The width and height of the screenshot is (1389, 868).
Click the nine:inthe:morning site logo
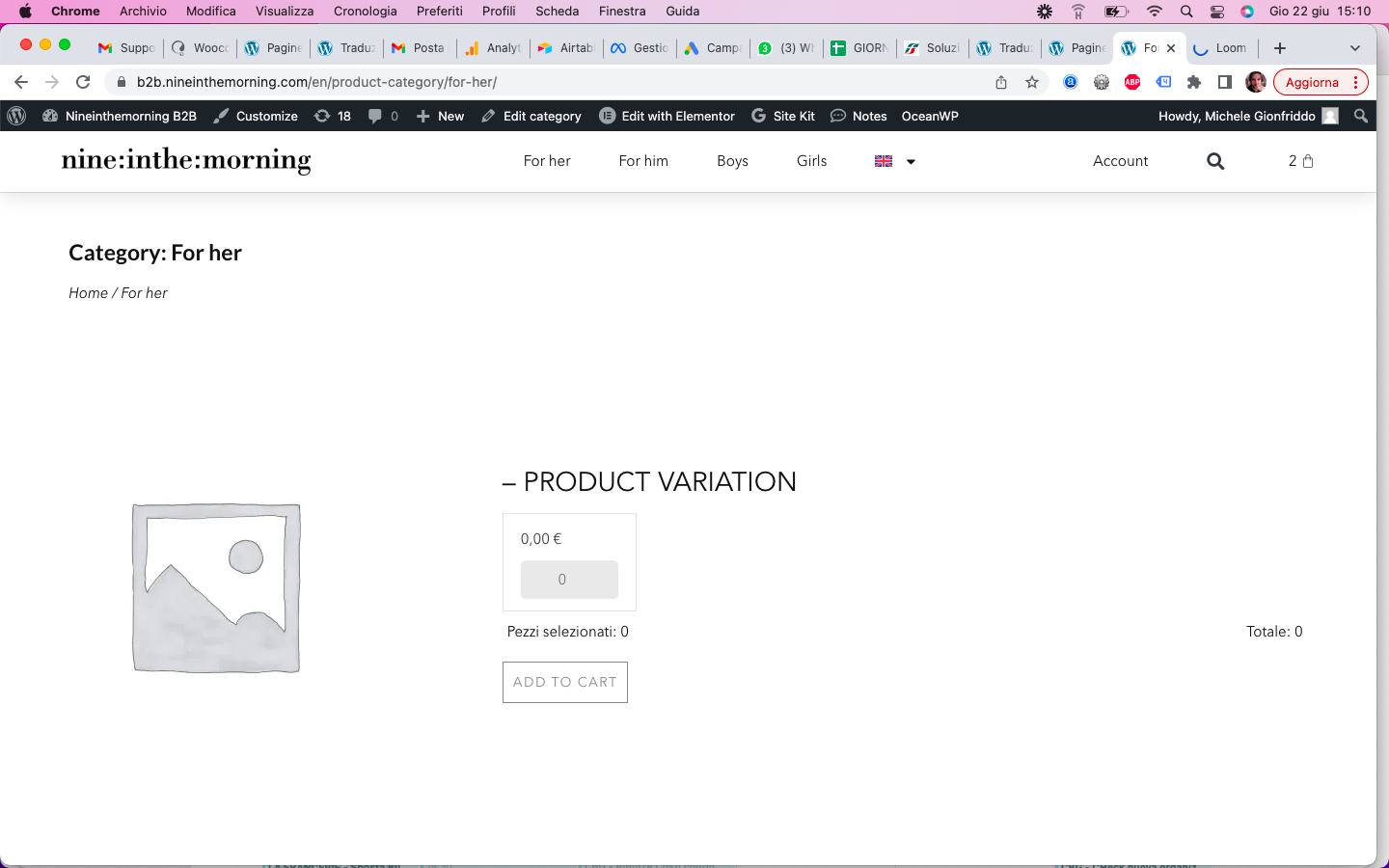click(186, 160)
